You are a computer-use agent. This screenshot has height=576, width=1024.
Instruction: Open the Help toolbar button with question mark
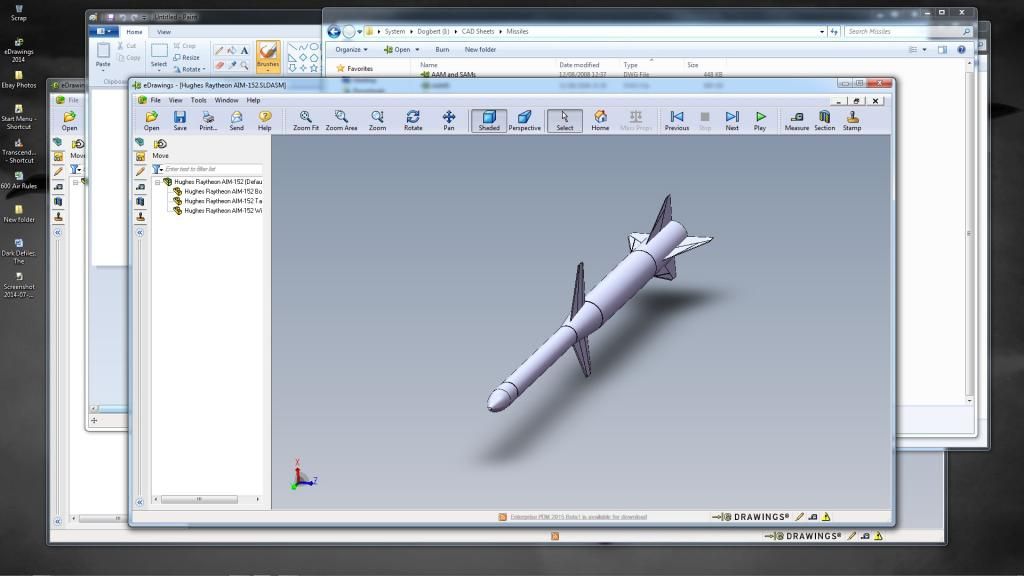pos(264,121)
